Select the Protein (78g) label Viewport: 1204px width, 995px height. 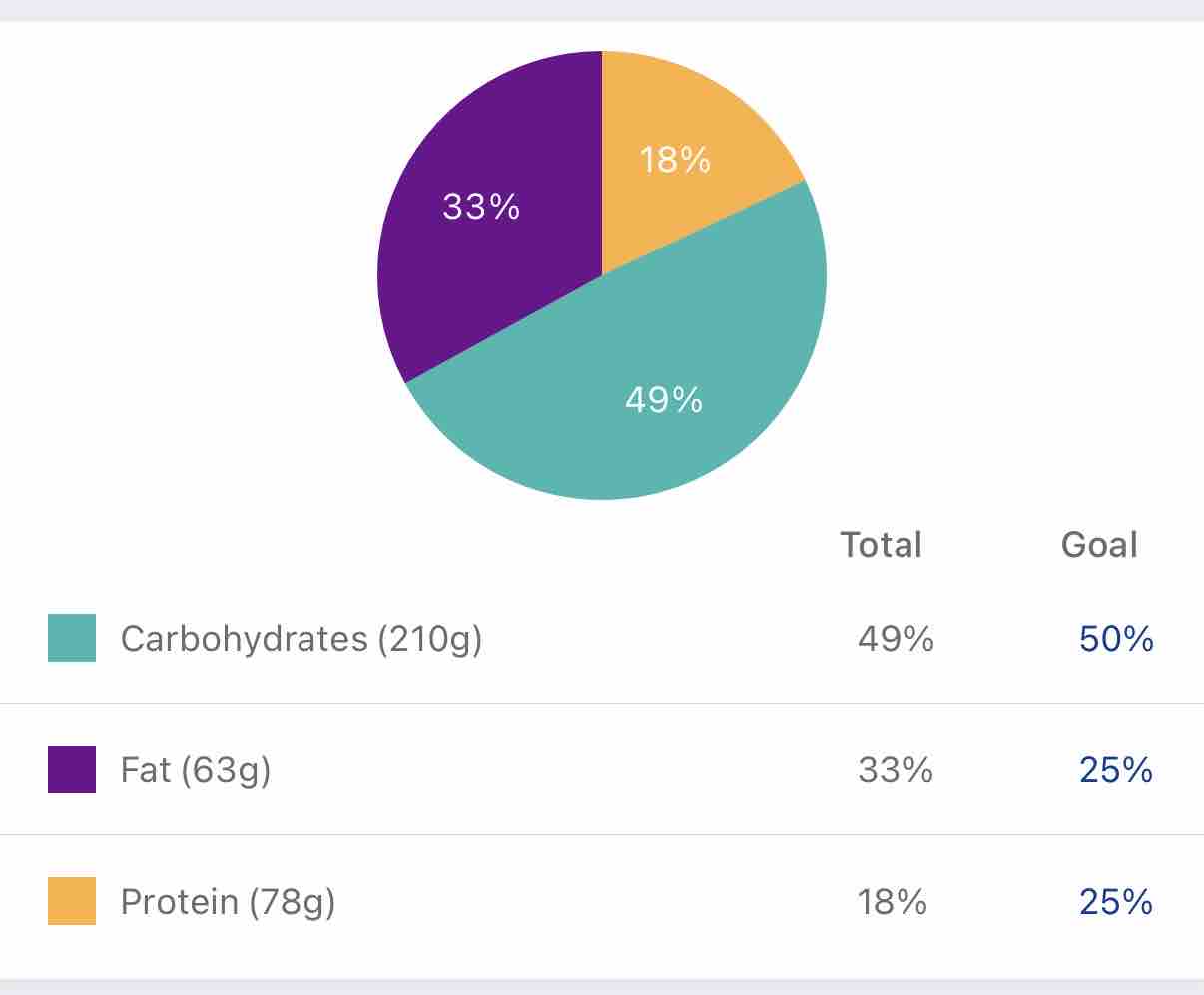228,902
